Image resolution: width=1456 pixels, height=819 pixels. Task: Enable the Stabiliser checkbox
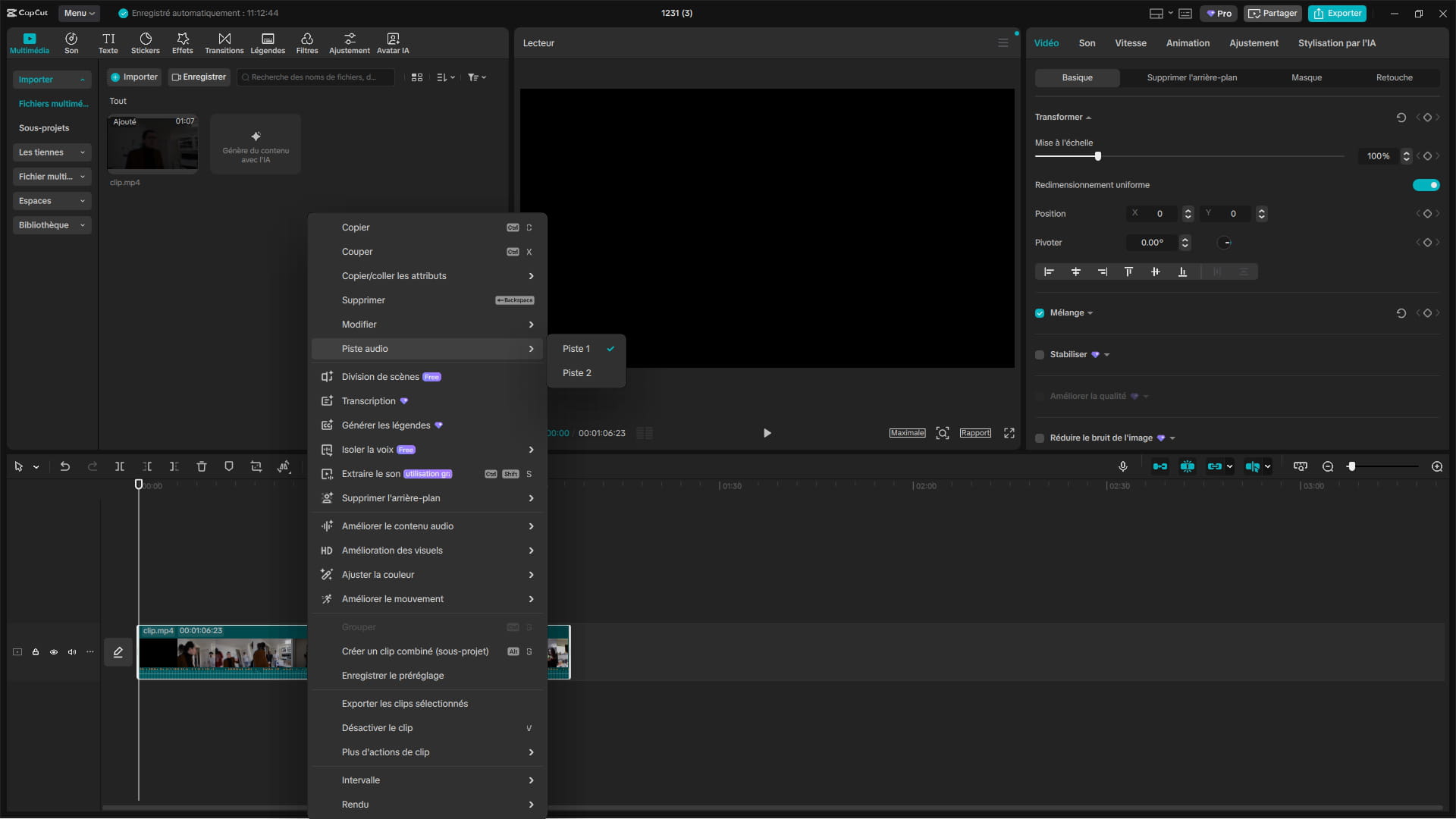click(1040, 355)
